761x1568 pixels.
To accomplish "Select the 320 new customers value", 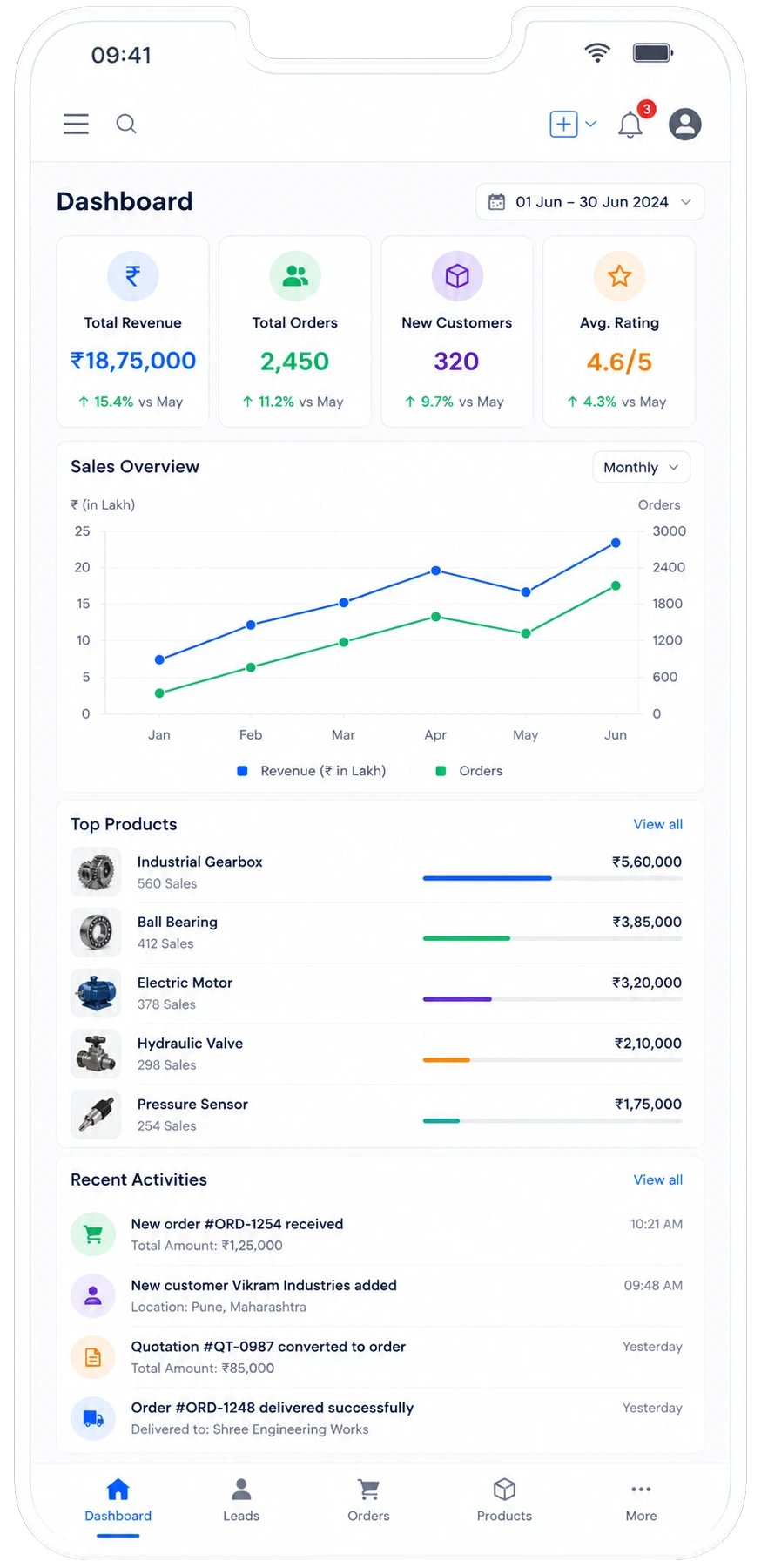I will [457, 361].
